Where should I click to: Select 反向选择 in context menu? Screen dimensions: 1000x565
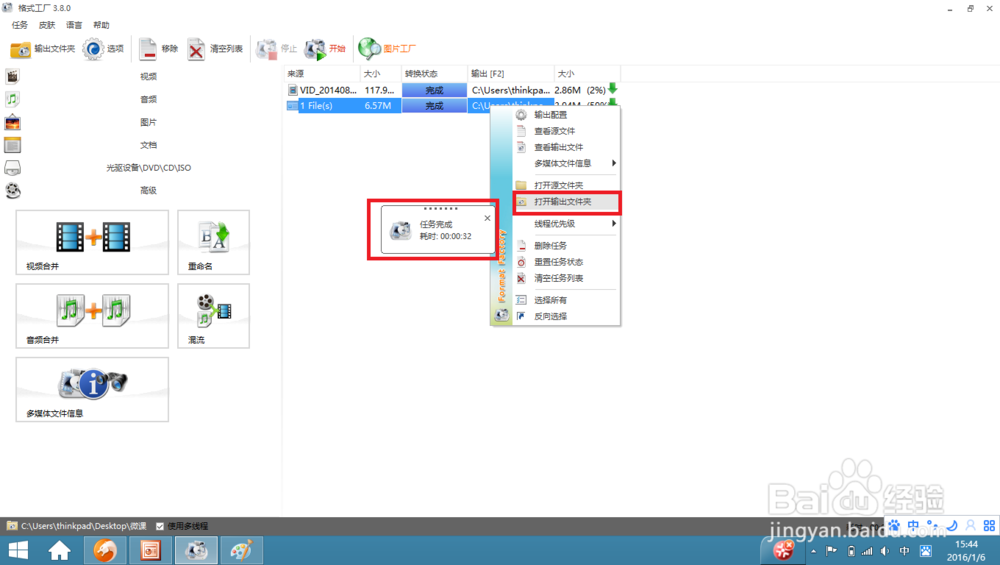(566, 316)
